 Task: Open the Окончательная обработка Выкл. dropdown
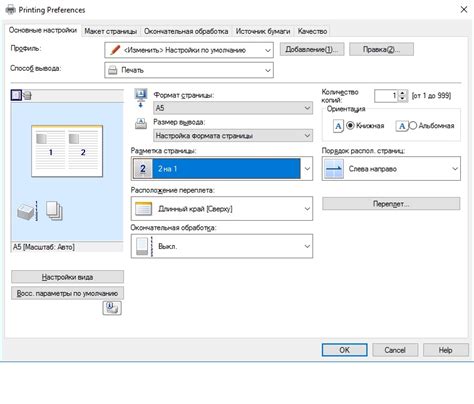click(222, 246)
